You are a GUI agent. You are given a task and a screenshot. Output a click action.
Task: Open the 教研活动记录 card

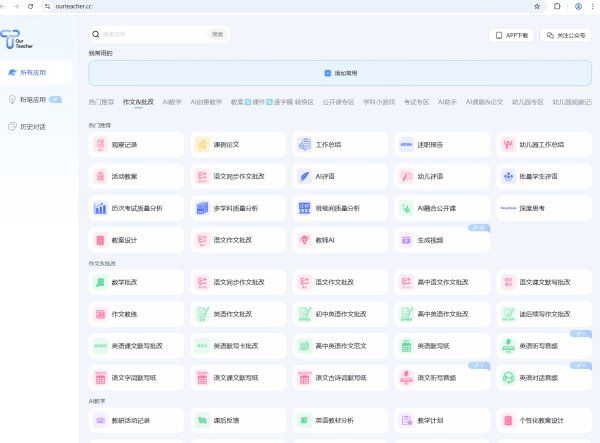(136, 420)
